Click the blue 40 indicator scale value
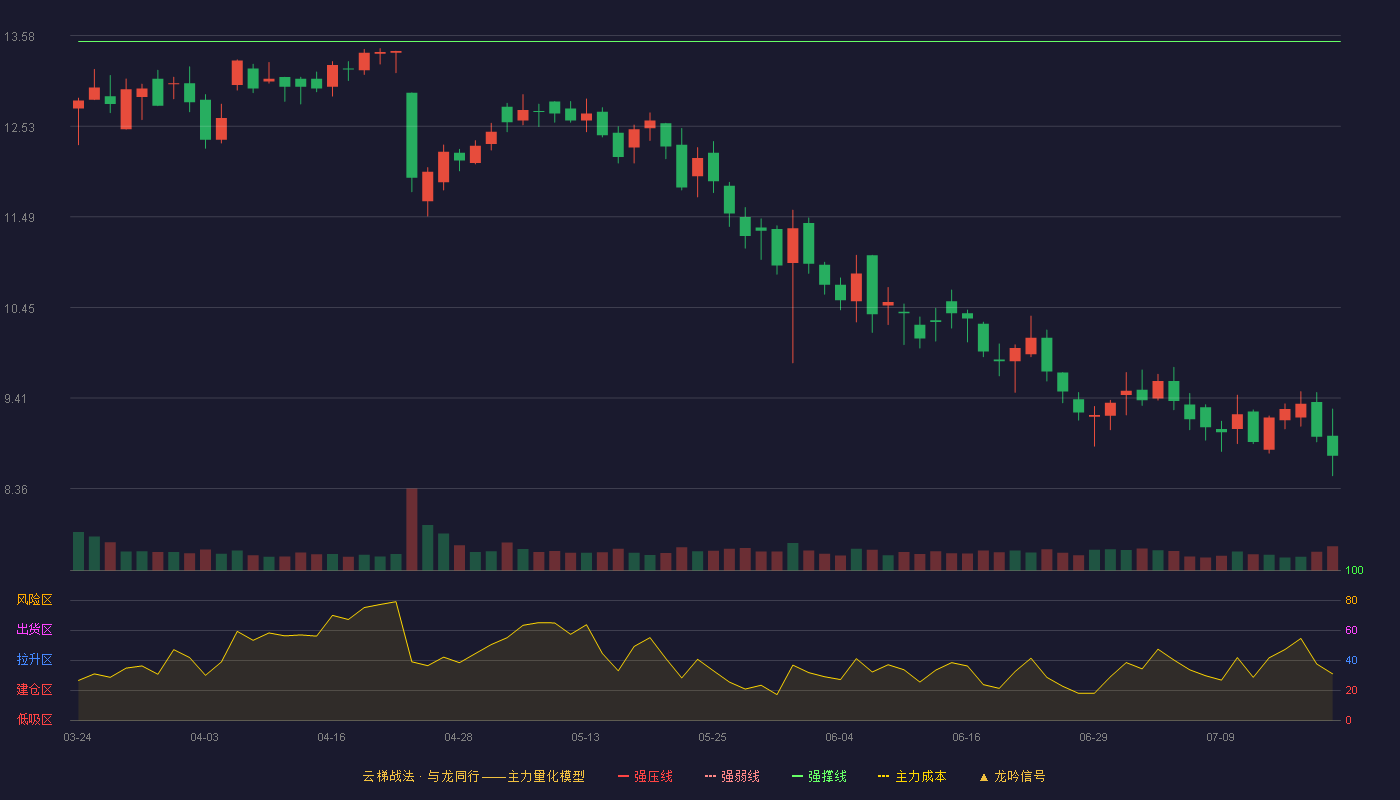Screen dimensions: 1400x800 1351,660
